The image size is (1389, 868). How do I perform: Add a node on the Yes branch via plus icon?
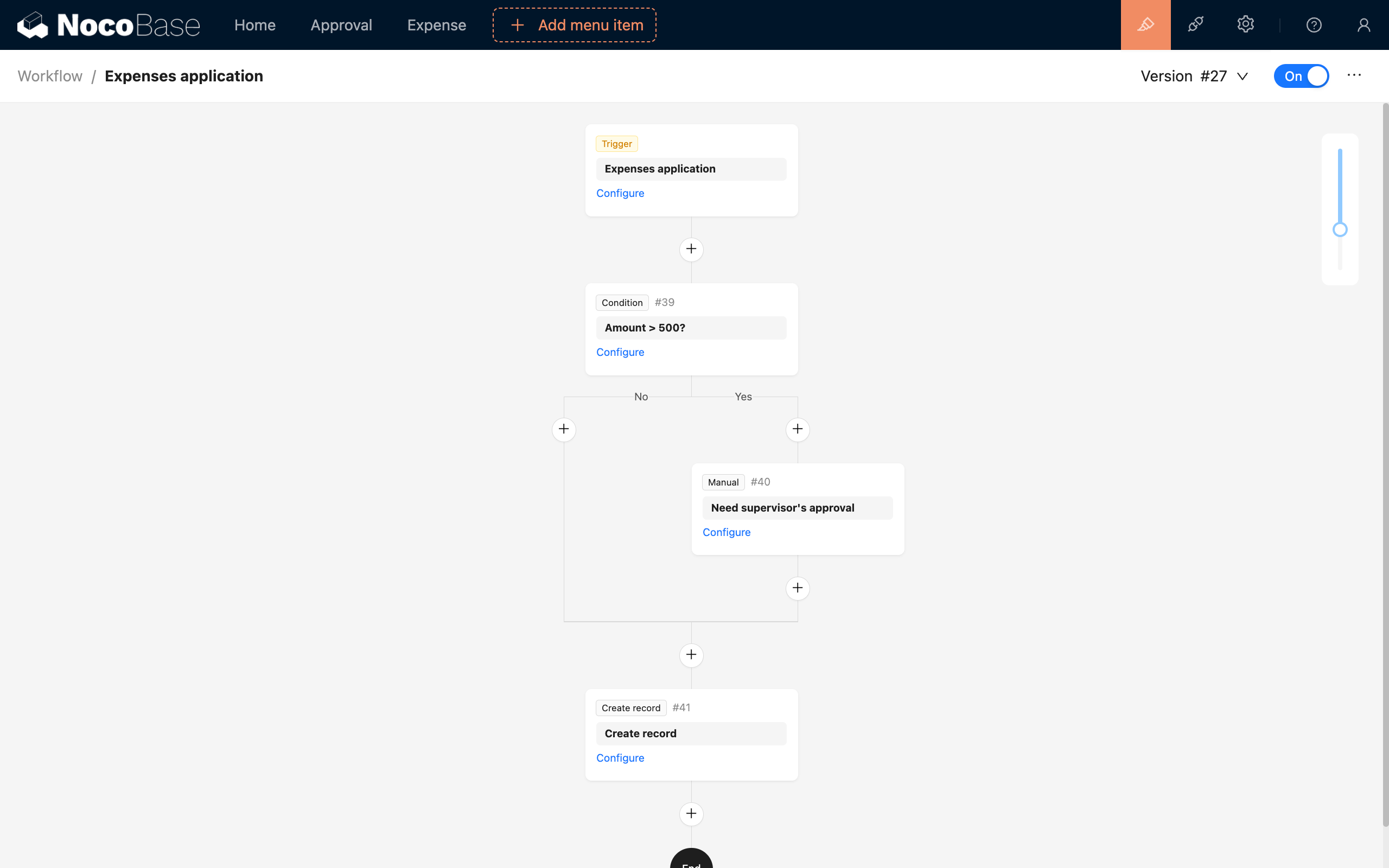[x=797, y=429]
